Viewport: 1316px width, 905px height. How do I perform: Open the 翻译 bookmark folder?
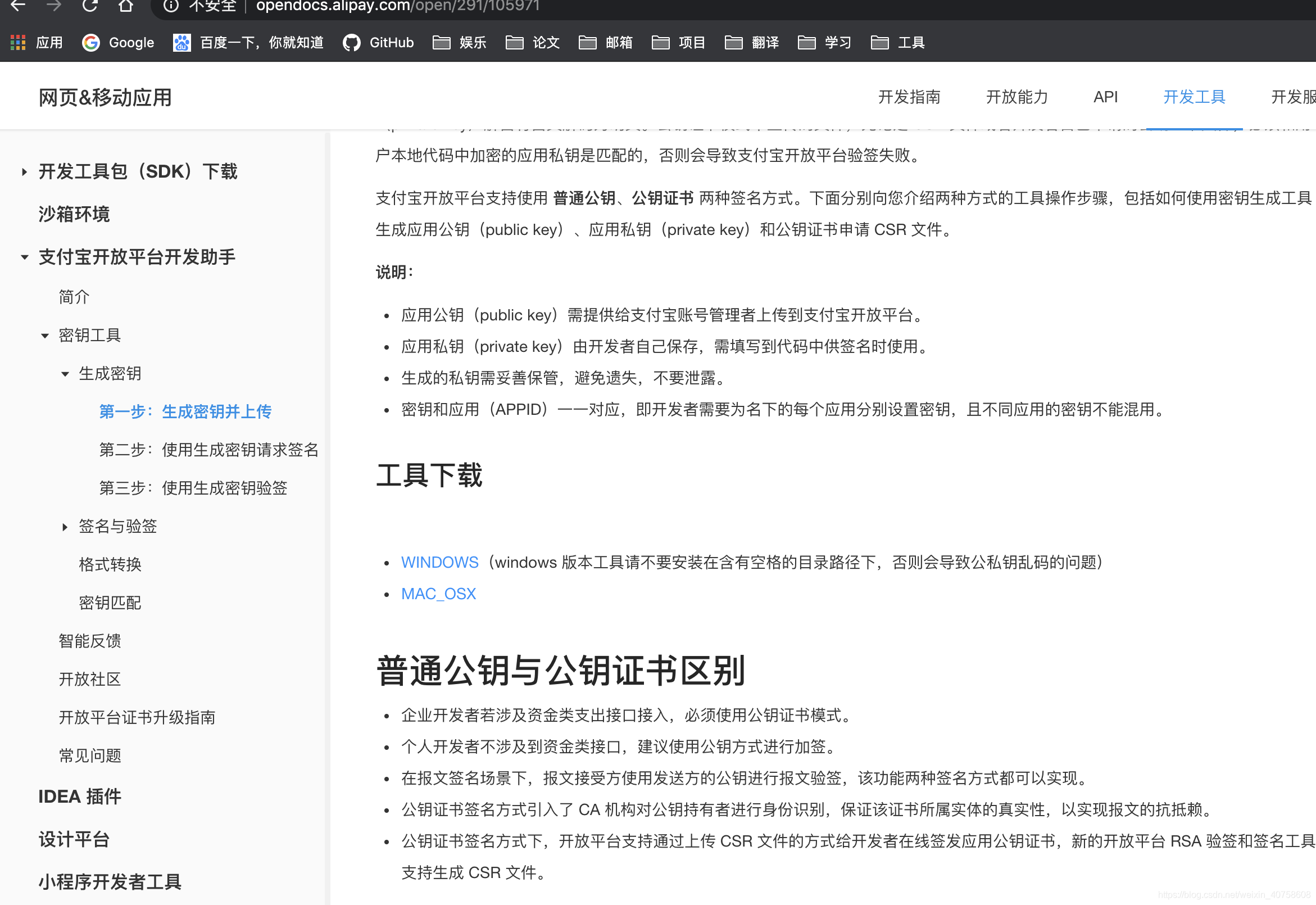[x=751, y=43]
